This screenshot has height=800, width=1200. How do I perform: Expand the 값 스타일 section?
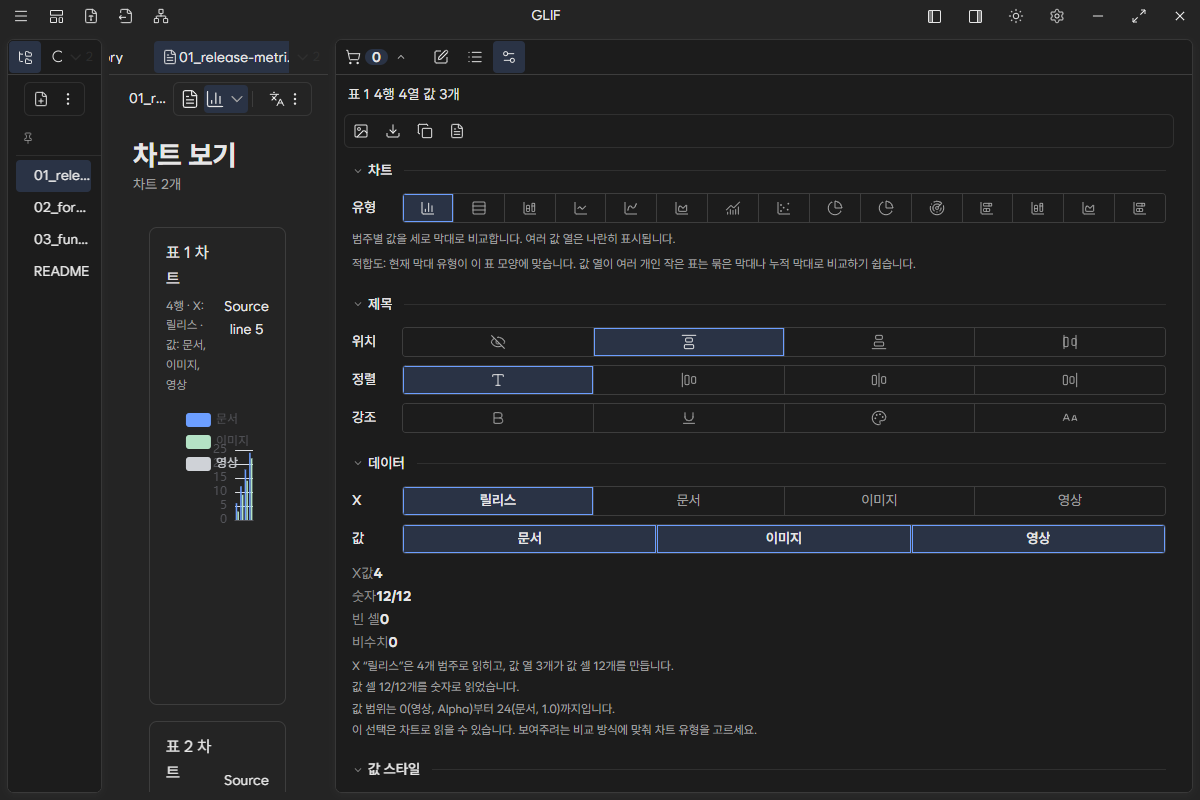click(x=386, y=769)
